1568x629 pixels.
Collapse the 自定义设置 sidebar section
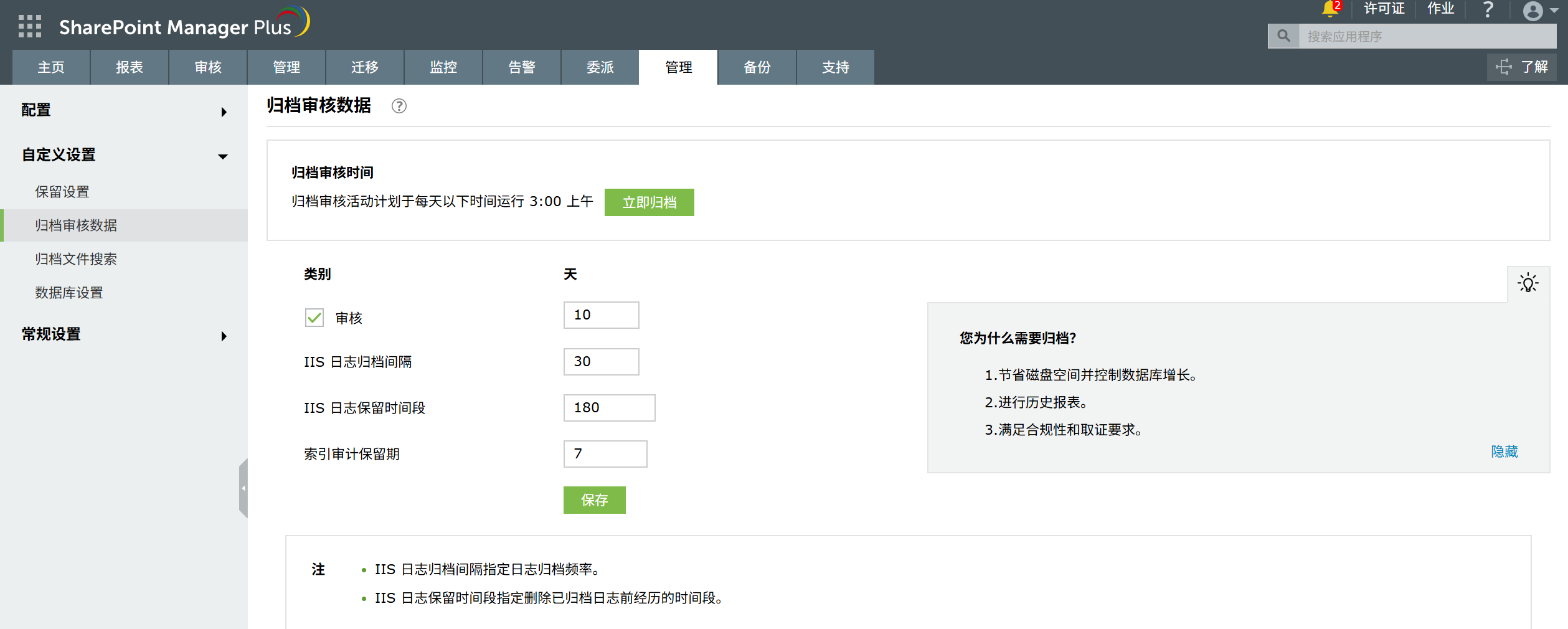coord(124,155)
